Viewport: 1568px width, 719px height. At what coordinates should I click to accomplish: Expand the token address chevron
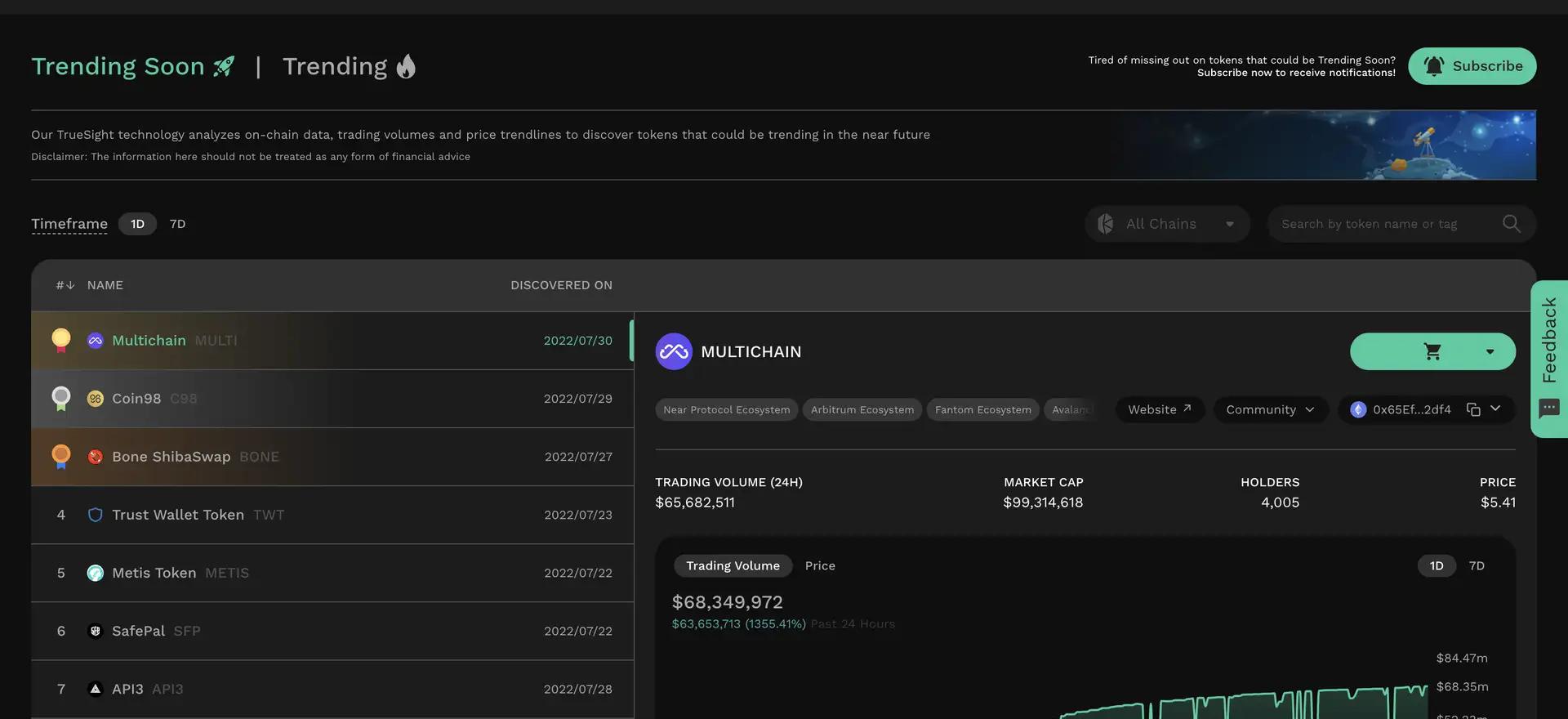click(1495, 409)
